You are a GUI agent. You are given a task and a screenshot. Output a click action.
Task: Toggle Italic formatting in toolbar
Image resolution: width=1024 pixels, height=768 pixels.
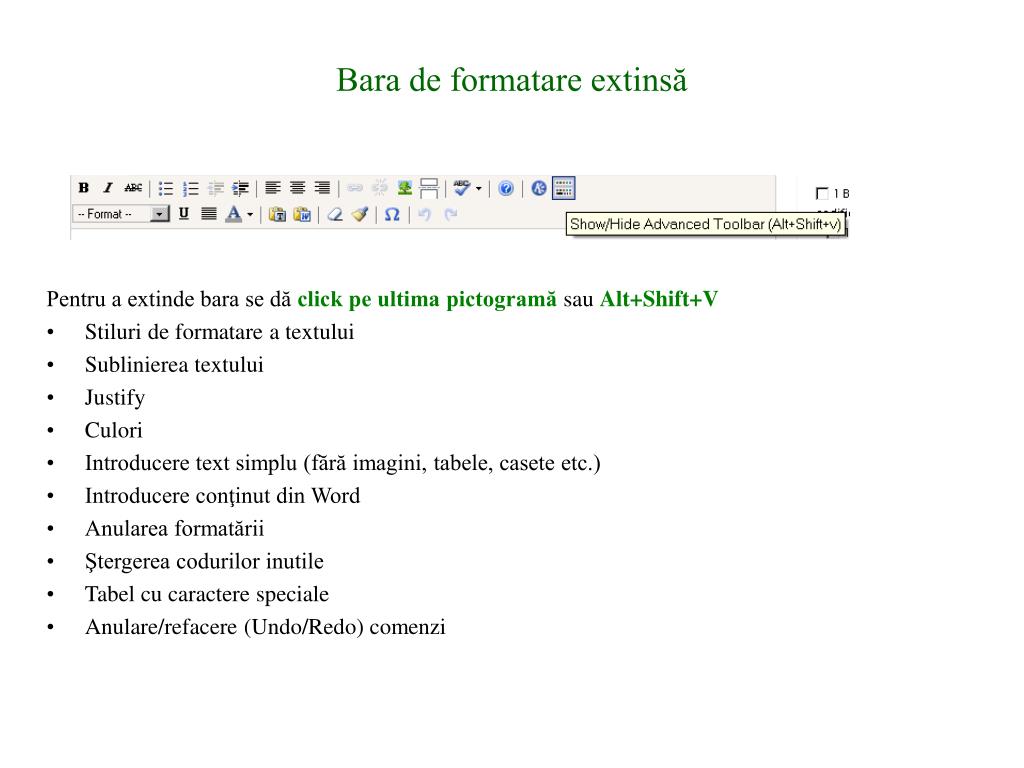(x=108, y=188)
